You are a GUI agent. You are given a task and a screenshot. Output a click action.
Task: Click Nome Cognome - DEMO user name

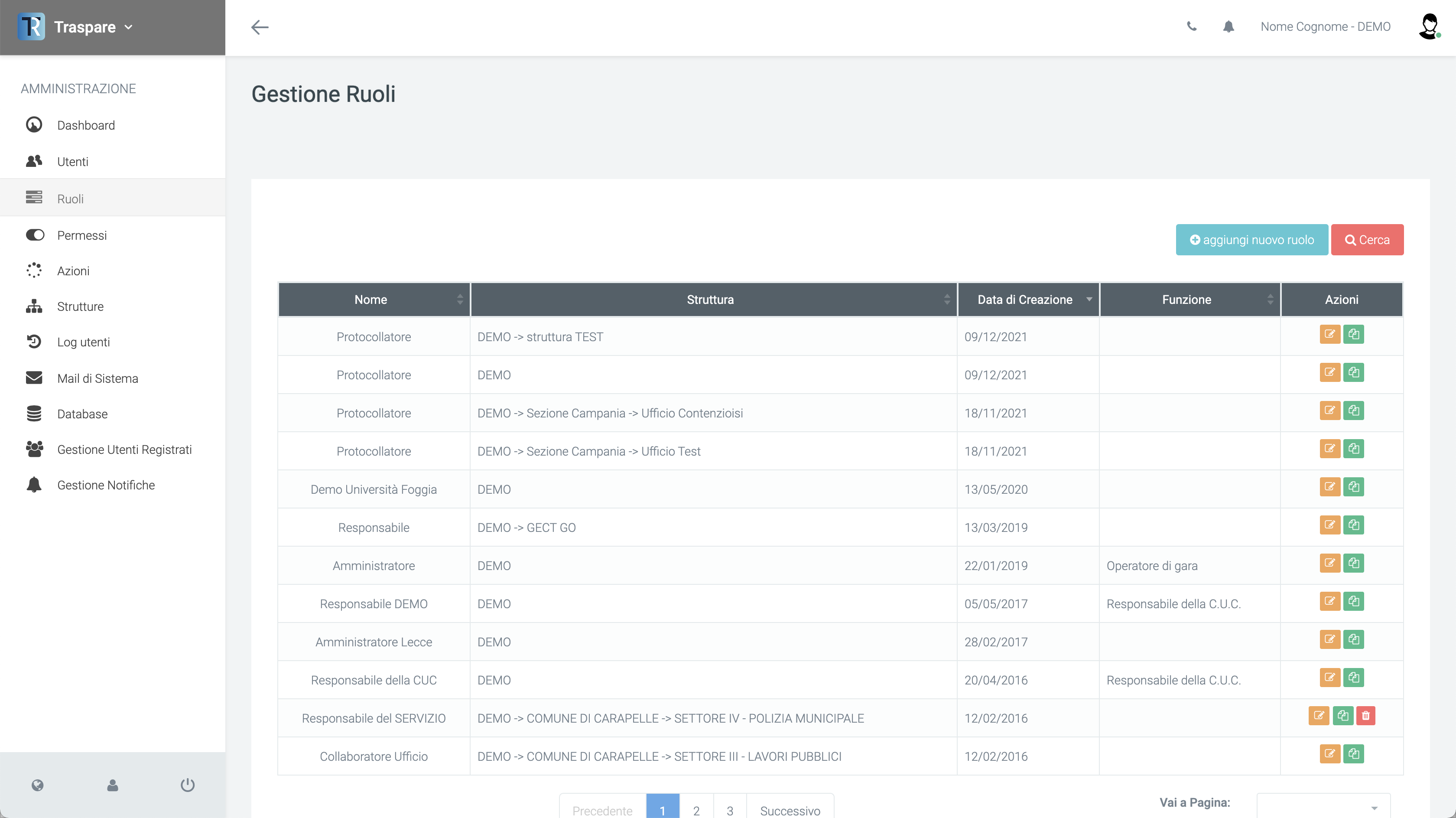tap(1326, 26)
